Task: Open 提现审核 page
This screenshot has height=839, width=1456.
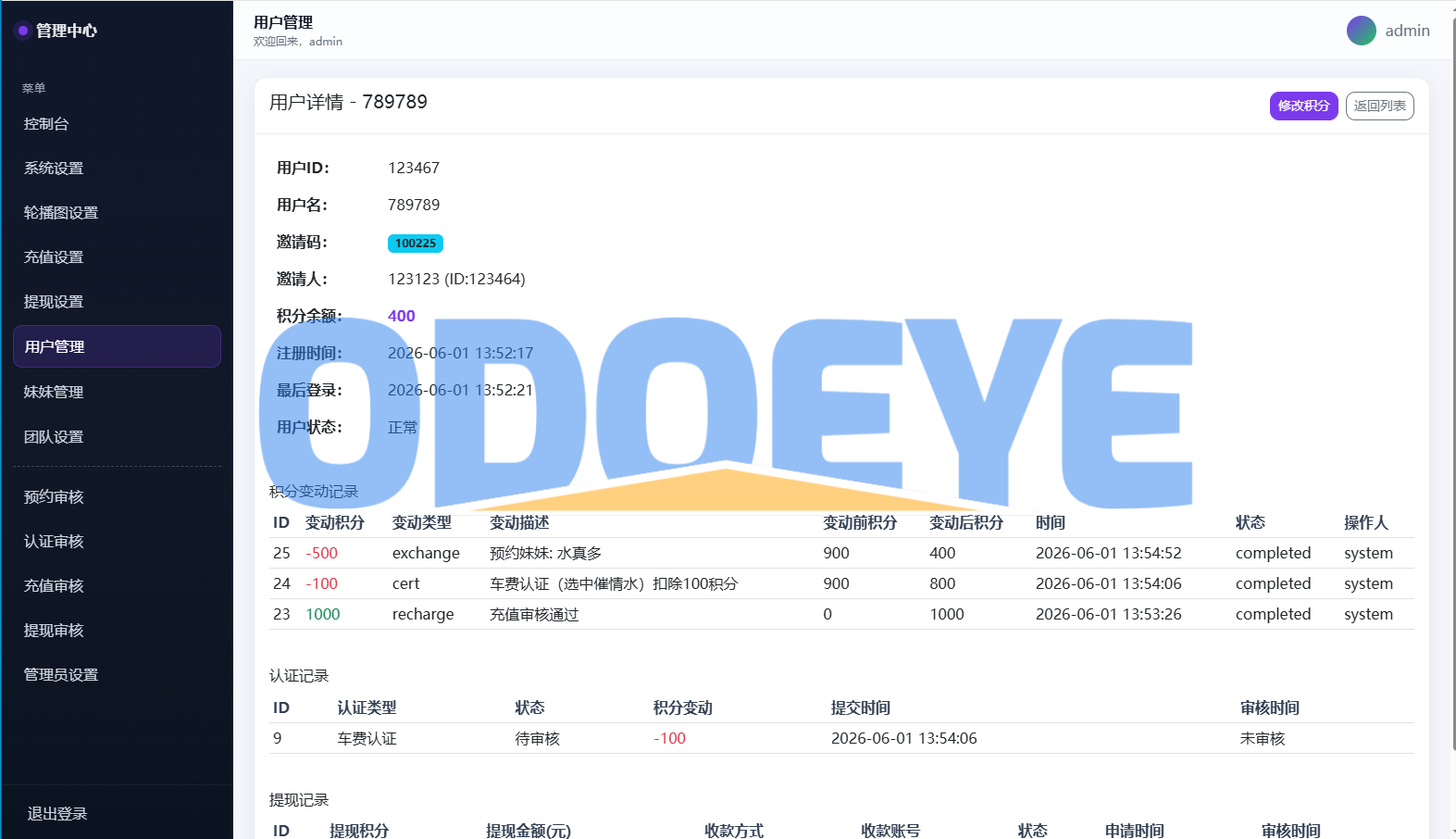Action: click(x=117, y=631)
